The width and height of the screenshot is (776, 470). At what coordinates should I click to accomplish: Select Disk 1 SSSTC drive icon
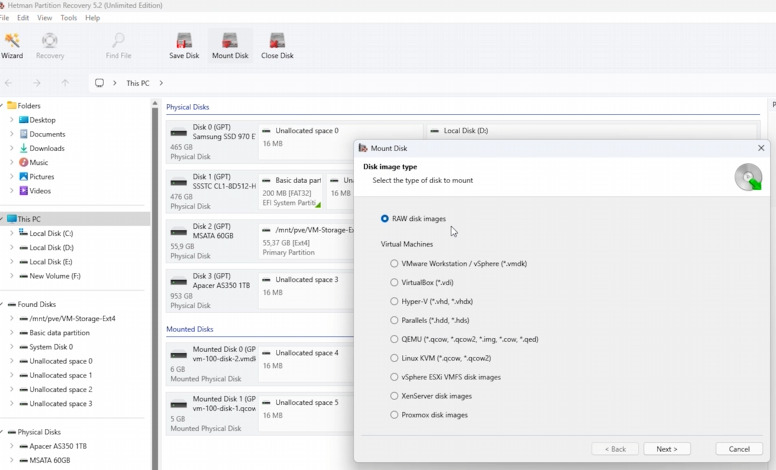179,182
